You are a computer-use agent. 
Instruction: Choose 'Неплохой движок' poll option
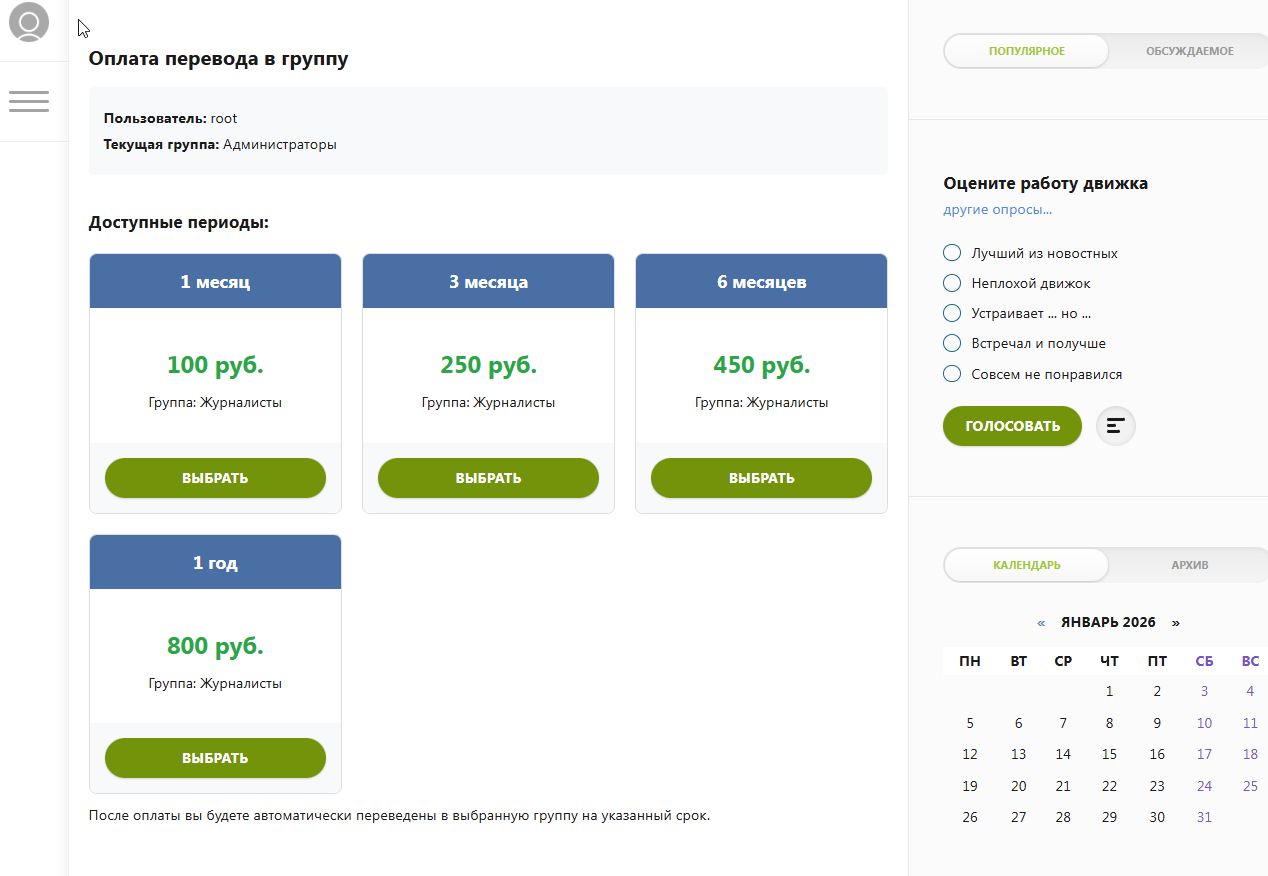pyautogui.click(x=952, y=283)
